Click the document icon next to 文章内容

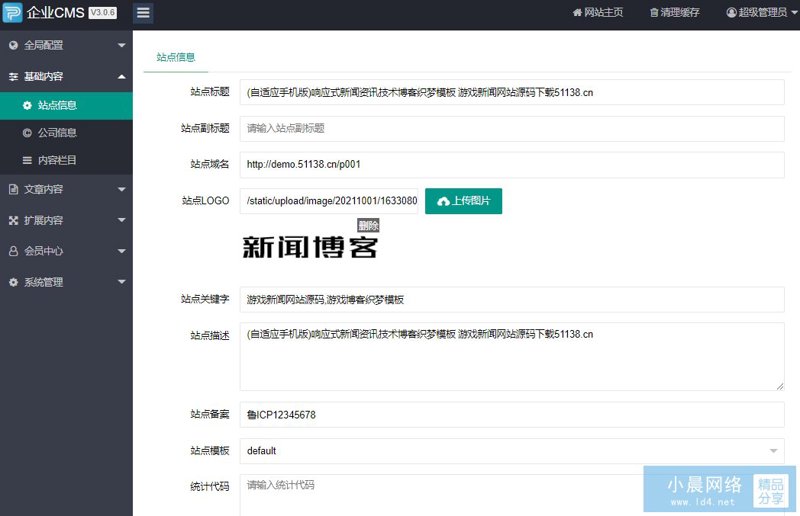point(13,189)
